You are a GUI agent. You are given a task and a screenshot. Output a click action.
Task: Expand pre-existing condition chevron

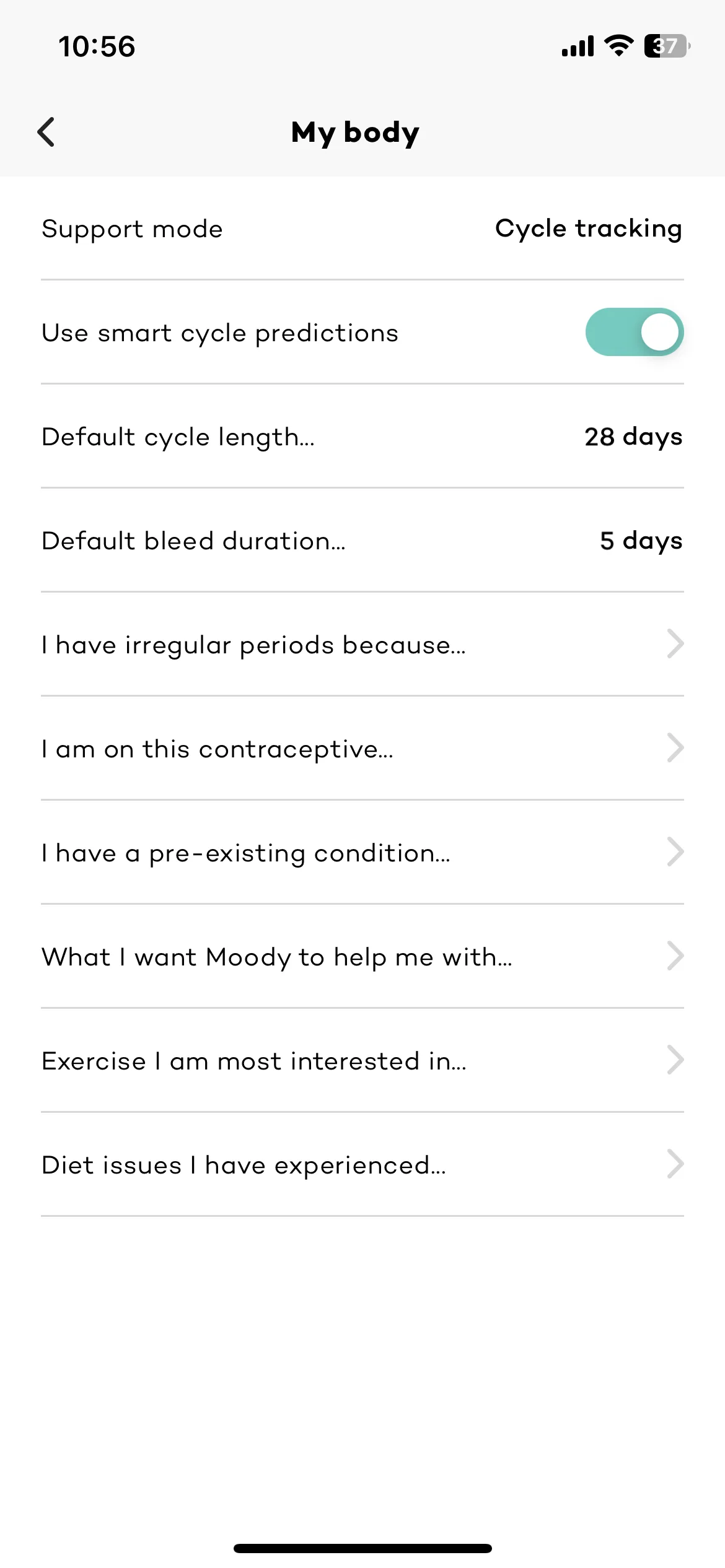click(675, 852)
